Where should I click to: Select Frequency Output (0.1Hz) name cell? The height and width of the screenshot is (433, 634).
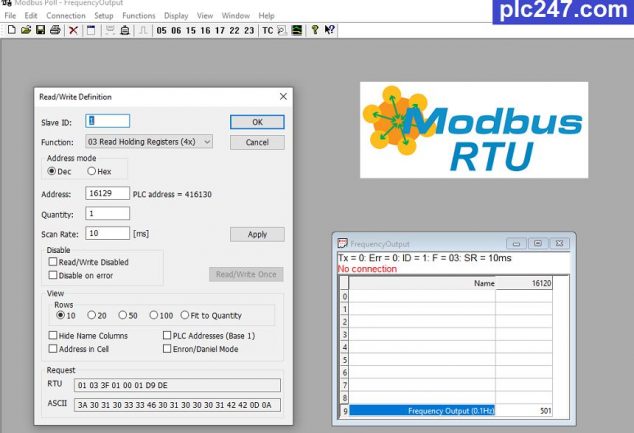(x=422, y=411)
